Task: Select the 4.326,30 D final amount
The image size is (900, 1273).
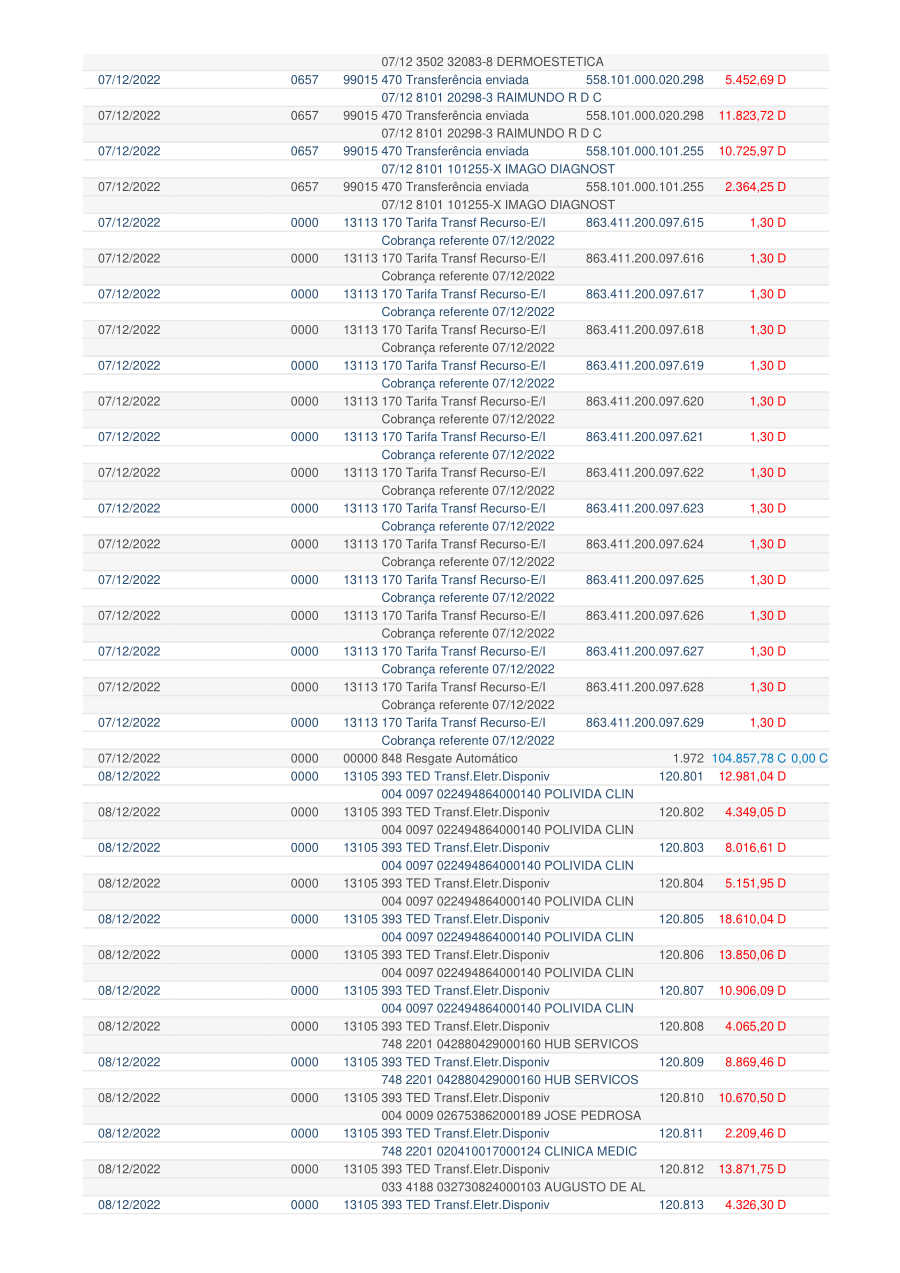Action: (x=755, y=1205)
